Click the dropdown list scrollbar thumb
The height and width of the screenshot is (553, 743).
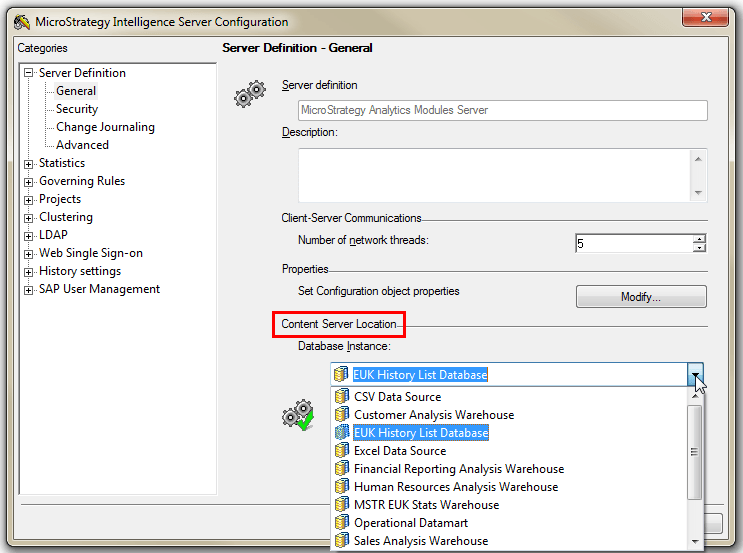click(x=695, y=452)
